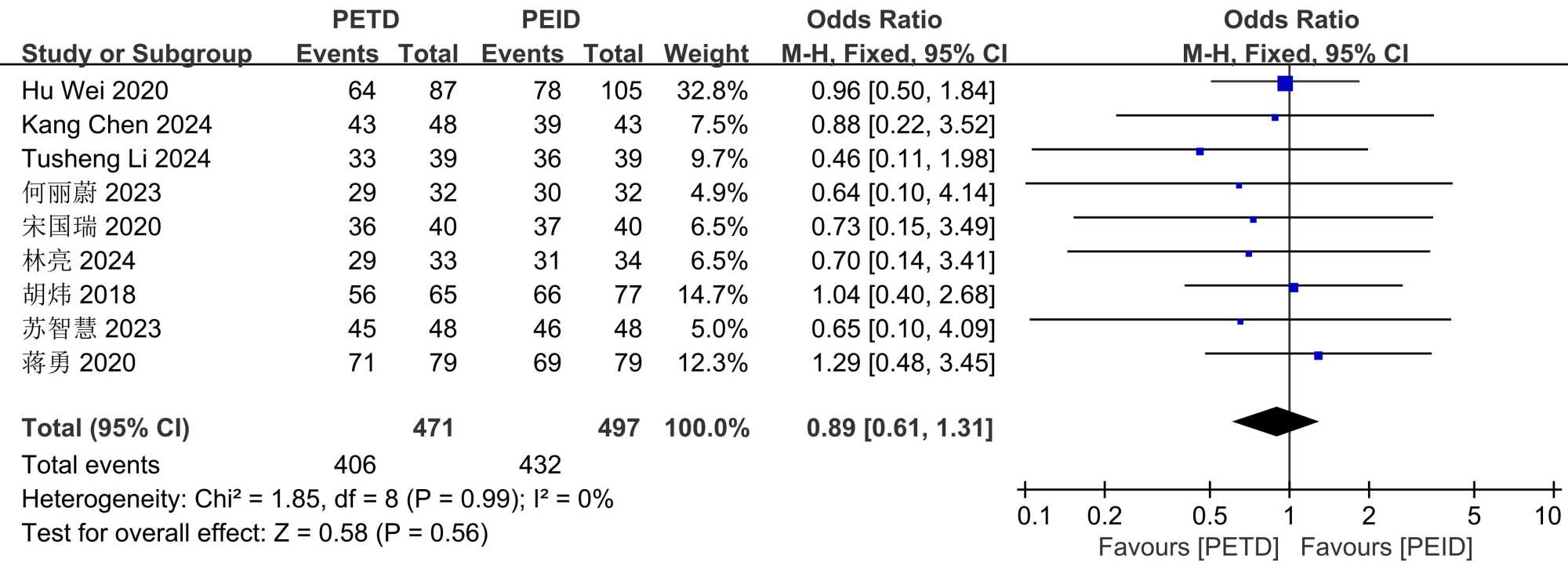Click the Study or Subgroup column header
This screenshot has width=1568, height=566.
pos(136,53)
